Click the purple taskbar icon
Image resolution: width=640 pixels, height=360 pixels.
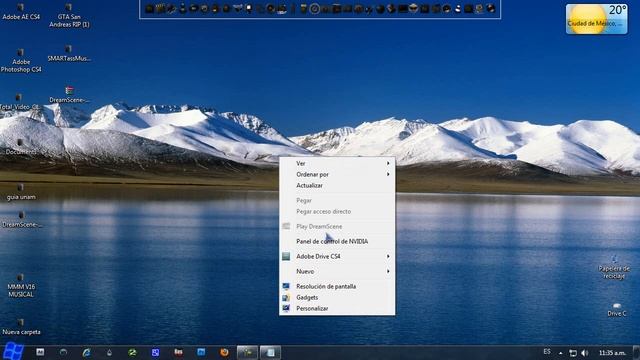(x=156, y=352)
